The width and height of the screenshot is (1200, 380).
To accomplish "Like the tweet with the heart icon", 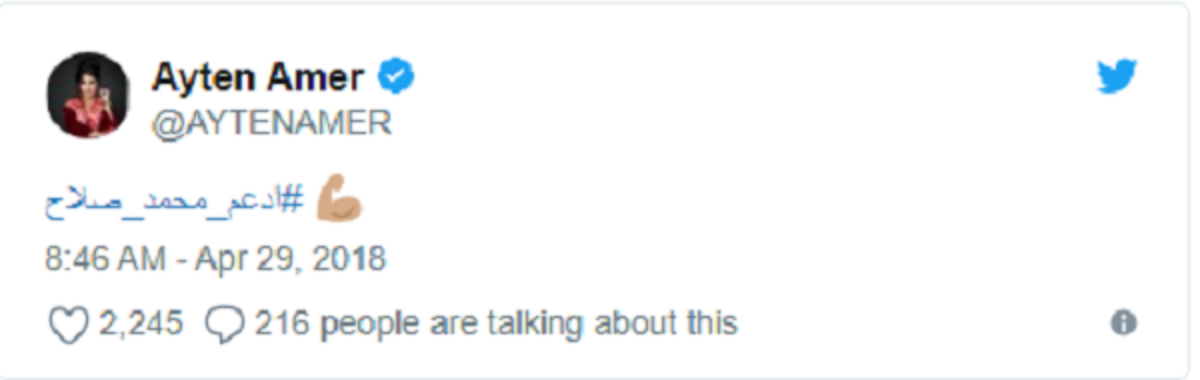I will [69, 324].
